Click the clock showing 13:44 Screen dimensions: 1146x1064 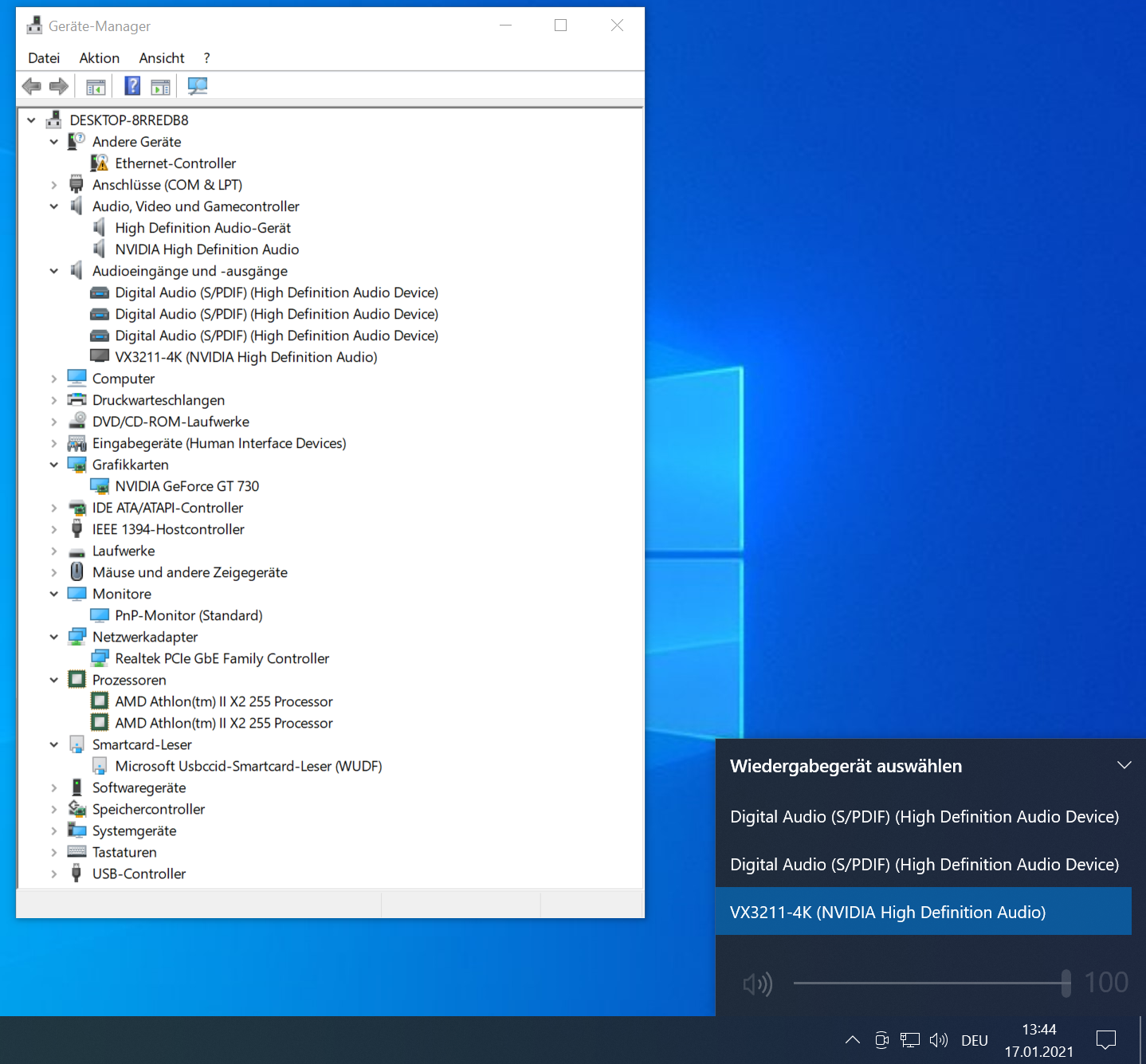[x=1039, y=1029]
